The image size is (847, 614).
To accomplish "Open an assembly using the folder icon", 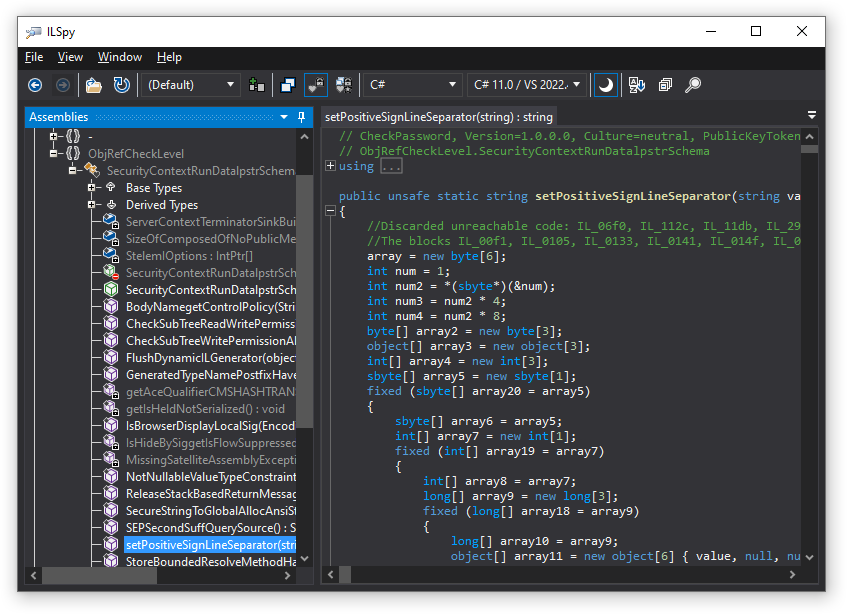I will (x=92, y=85).
